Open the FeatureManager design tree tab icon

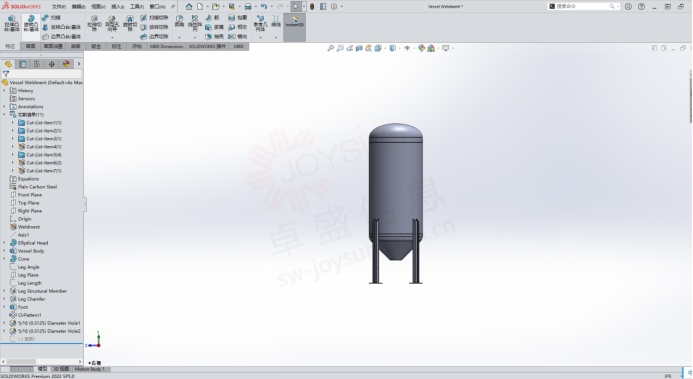pyautogui.click(x=8, y=64)
